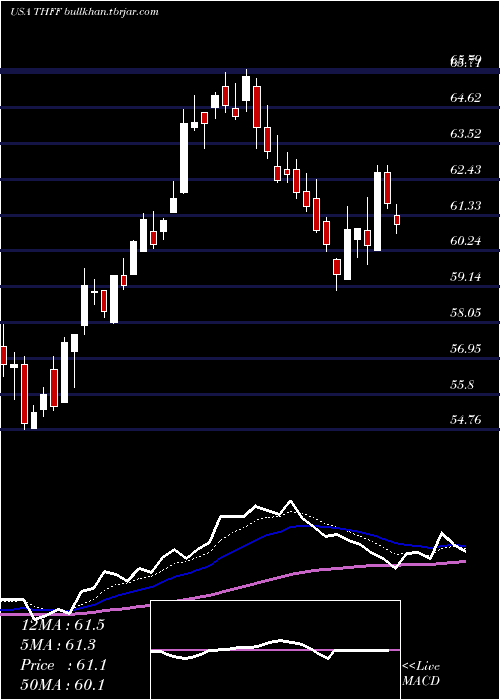Click the 12MA : 61.5 reading
The image size is (500, 700).
point(63,625)
